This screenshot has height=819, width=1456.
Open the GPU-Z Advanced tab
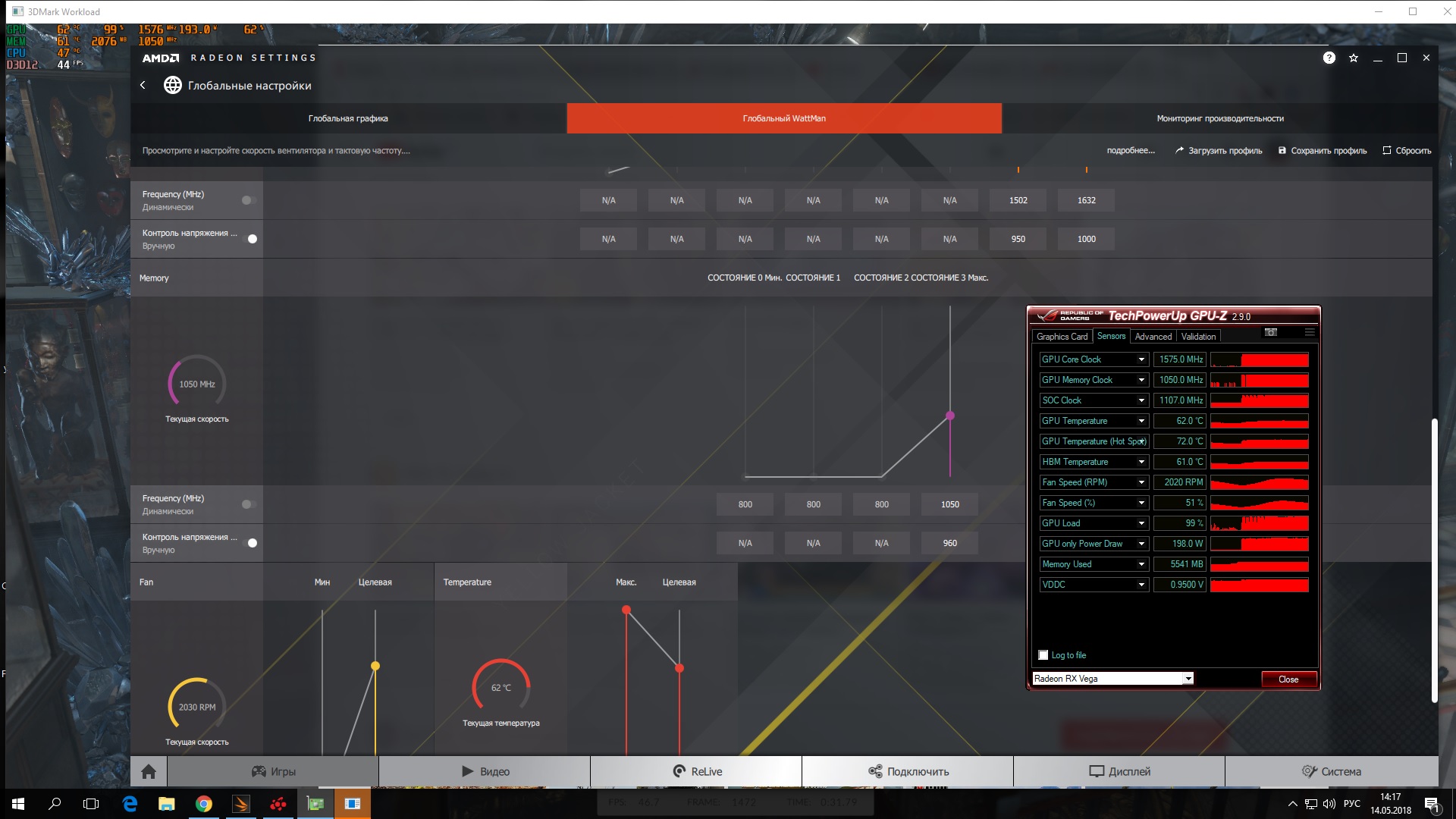[x=1153, y=337]
